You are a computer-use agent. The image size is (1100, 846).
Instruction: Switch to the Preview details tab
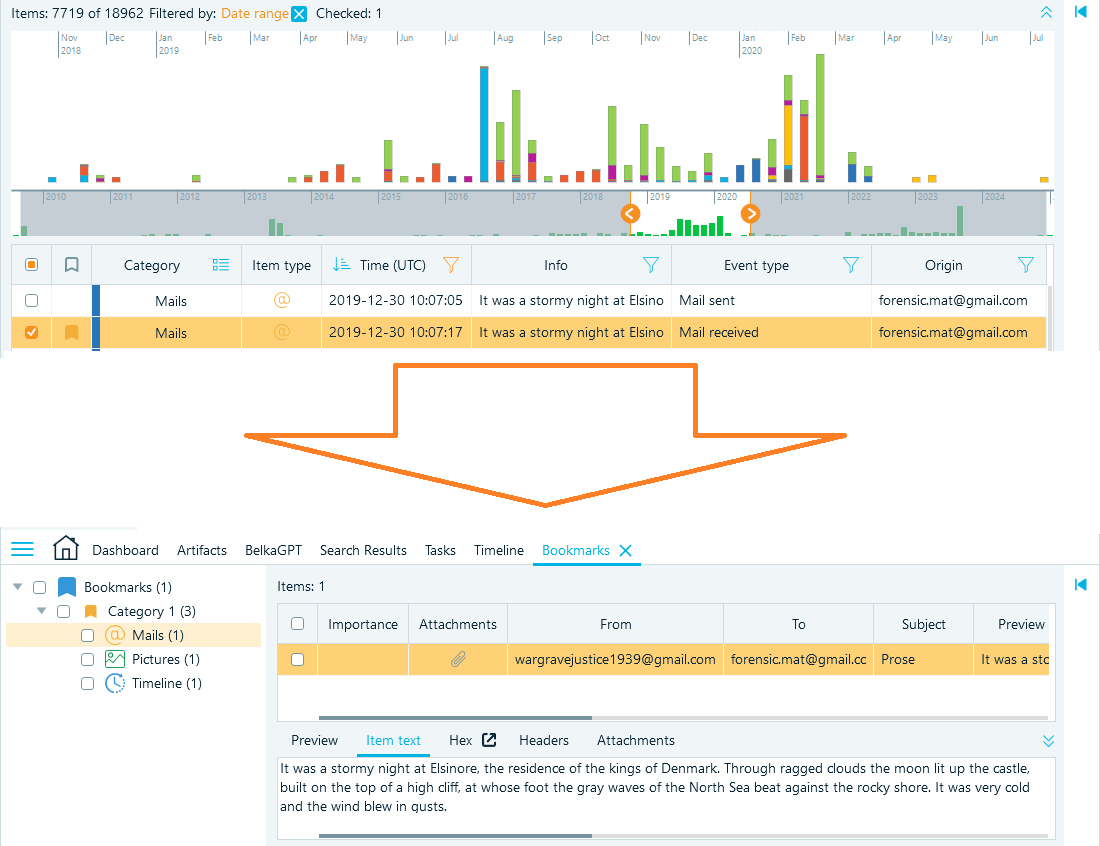click(x=314, y=741)
